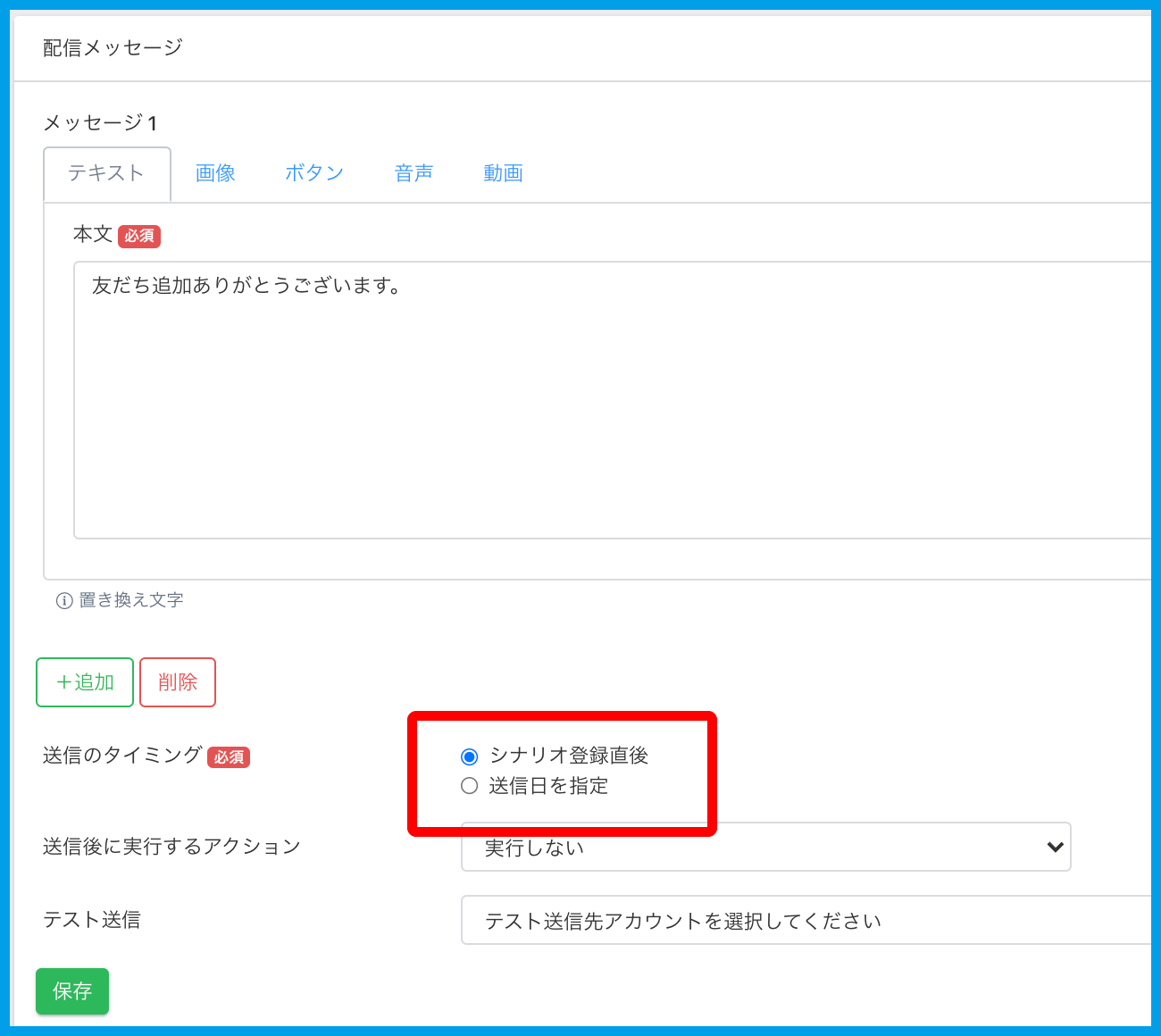Open the 実行しない action dropdown
This screenshot has width=1161, height=1036.
pyautogui.click(x=764, y=847)
